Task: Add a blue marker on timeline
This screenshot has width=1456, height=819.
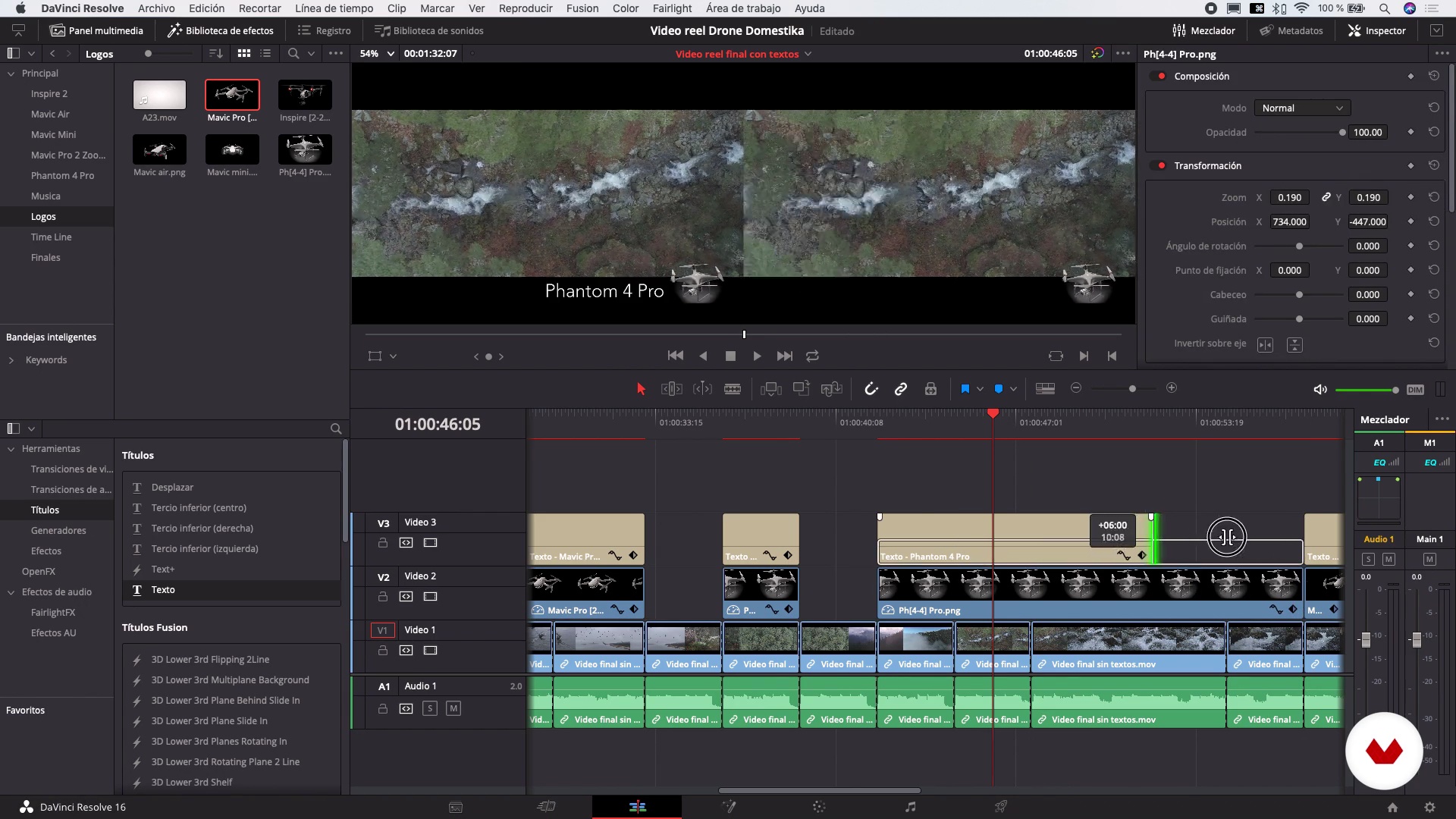Action: pos(999,389)
